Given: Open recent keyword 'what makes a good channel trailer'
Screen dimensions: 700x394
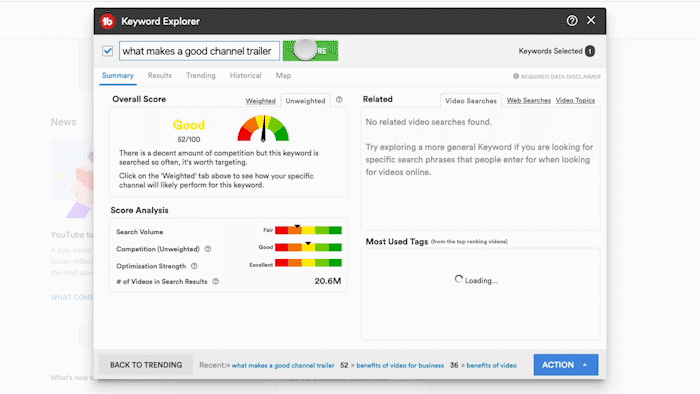Looking at the screenshot, I should click(283, 365).
